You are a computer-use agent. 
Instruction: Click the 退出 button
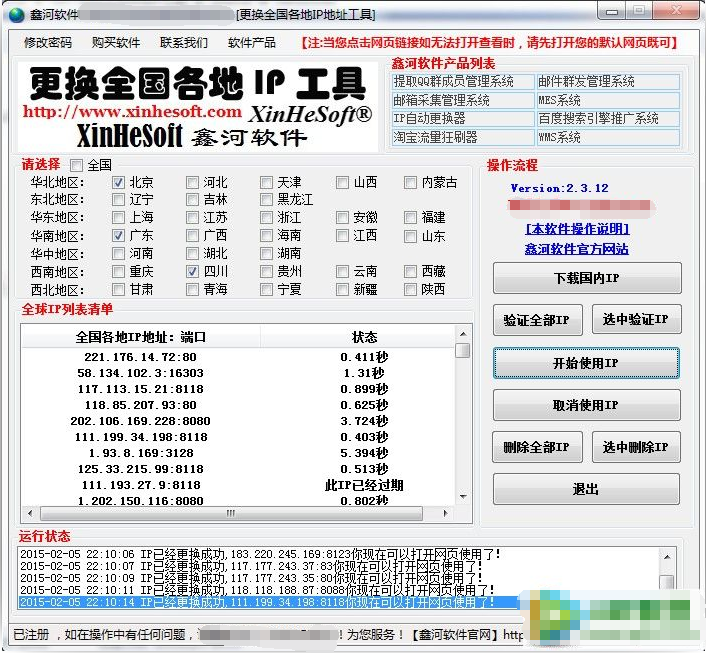586,489
